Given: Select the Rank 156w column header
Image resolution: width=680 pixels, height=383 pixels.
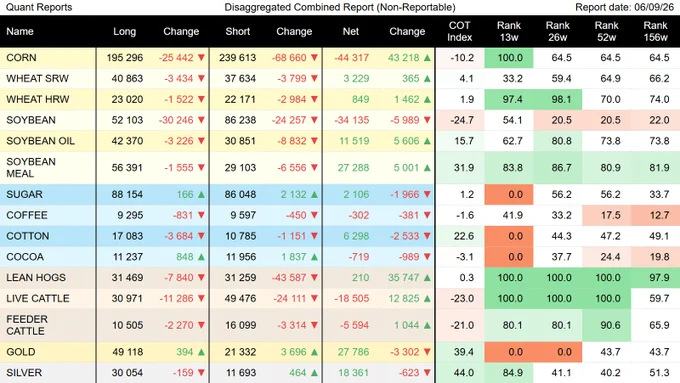Looking at the screenshot, I should click(x=655, y=32).
